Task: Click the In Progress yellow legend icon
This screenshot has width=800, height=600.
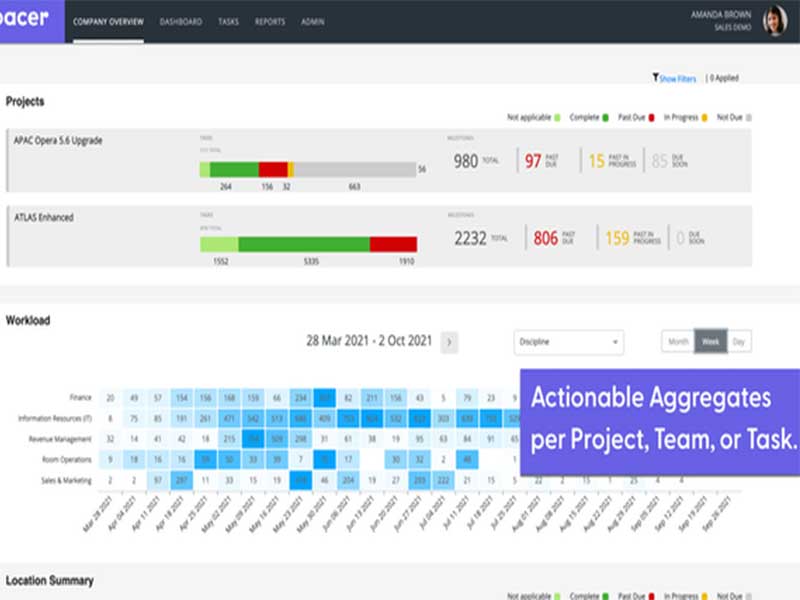Action: coord(703,116)
